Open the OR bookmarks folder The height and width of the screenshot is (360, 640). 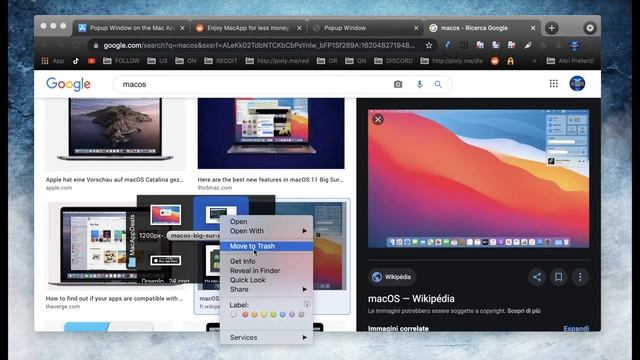(x=327, y=61)
